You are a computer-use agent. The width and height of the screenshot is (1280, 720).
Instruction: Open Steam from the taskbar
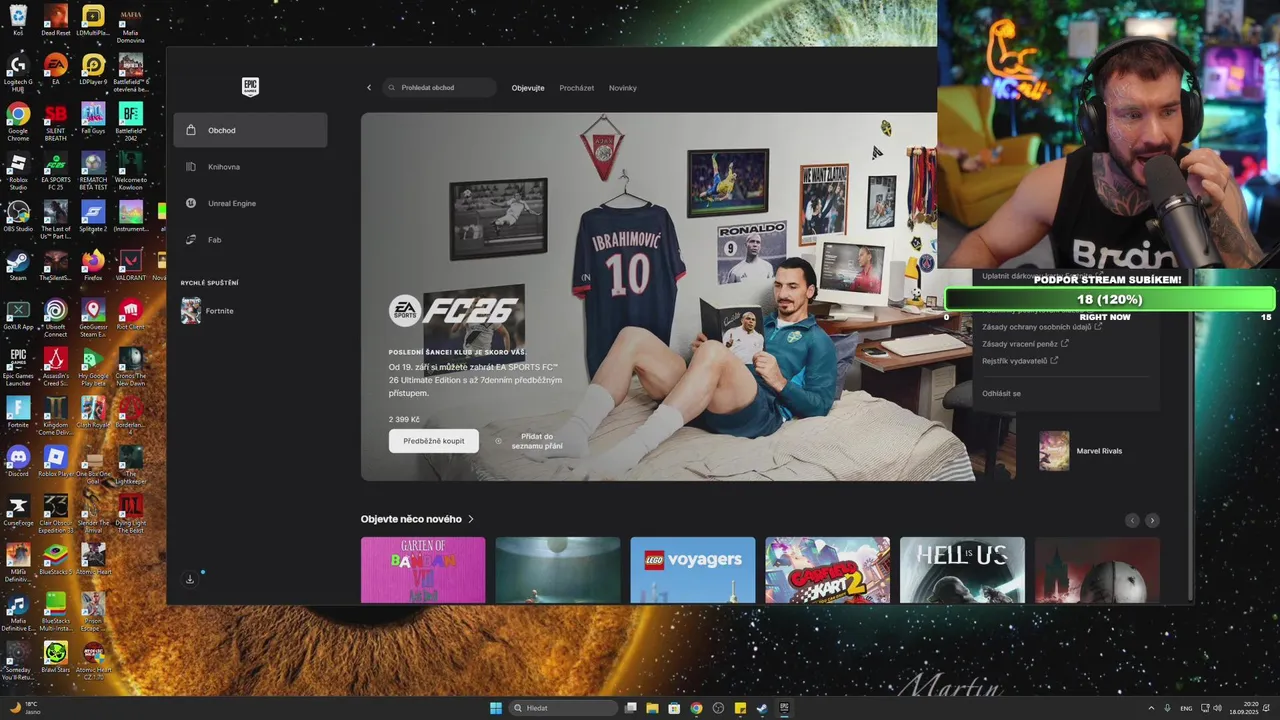[762, 708]
